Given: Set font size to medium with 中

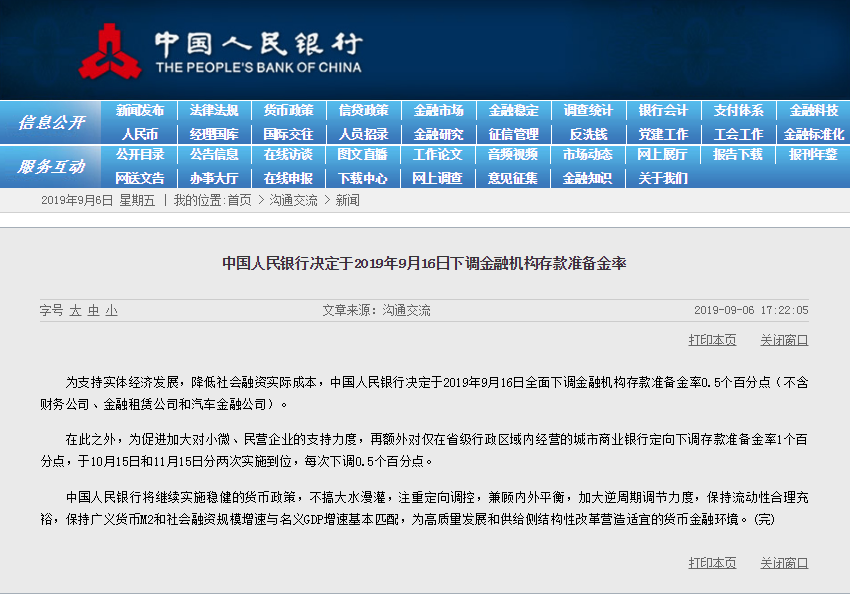Looking at the screenshot, I should click(93, 311).
